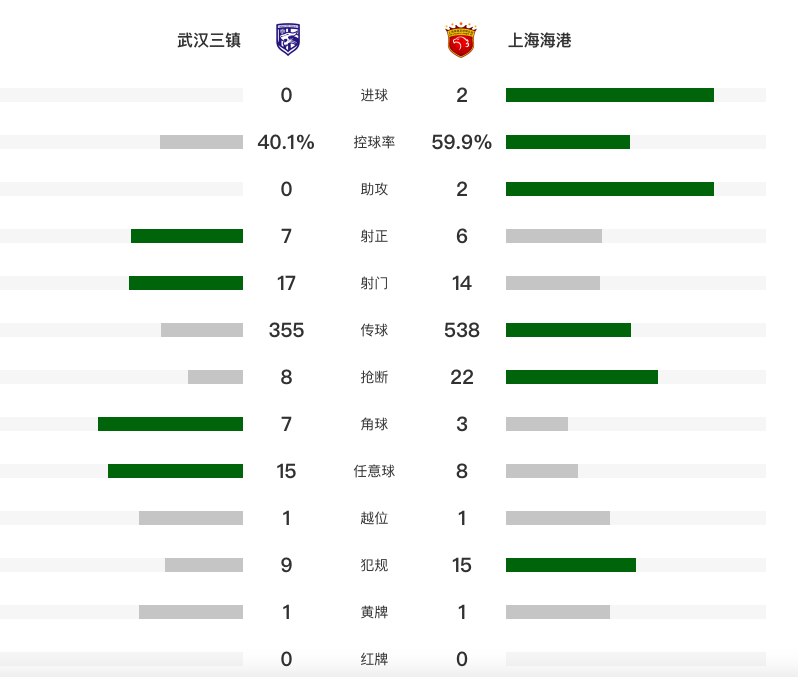Click Wuhan's green shots-on-target bar
The height and width of the screenshot is (677, 798).
coord(187,236)
